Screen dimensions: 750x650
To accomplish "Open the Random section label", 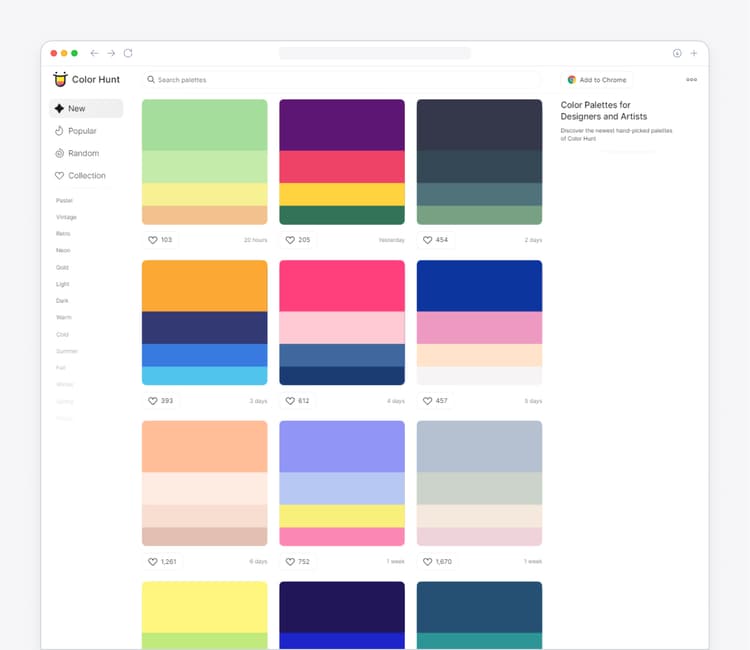I will (x=84, y=153).
